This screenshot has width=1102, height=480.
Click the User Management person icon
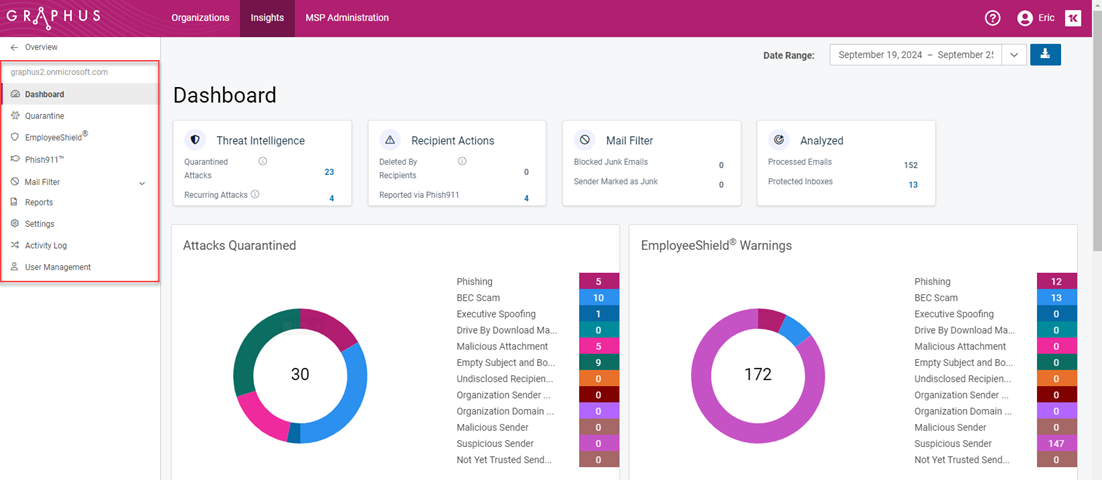click(x=15, y=267)
